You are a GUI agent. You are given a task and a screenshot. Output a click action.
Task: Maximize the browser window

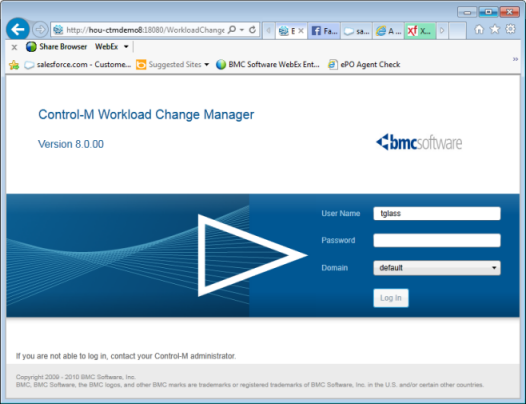click(488, 12)
